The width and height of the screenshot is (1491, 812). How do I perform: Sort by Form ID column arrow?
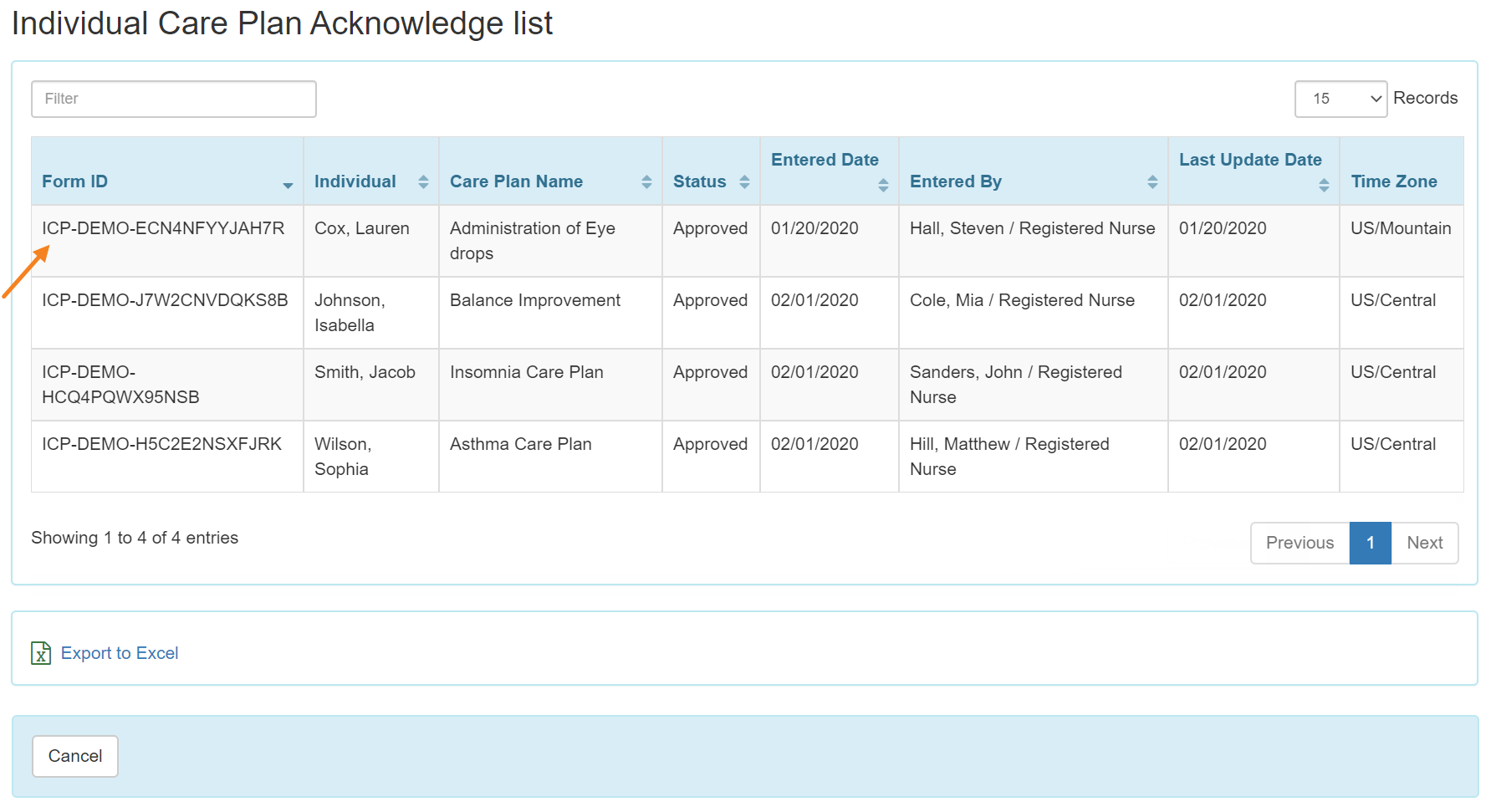pyautogui.click(x=288, y=185)
